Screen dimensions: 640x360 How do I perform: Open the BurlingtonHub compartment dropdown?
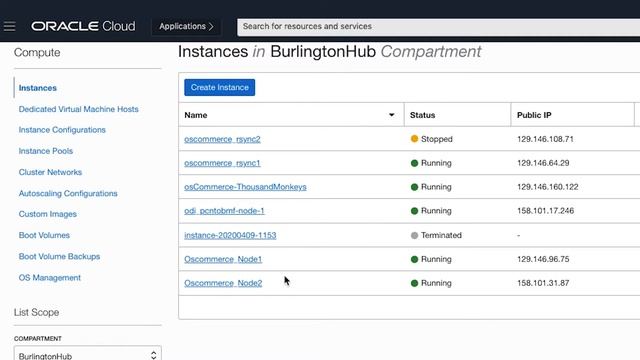(x=87, y=354)
